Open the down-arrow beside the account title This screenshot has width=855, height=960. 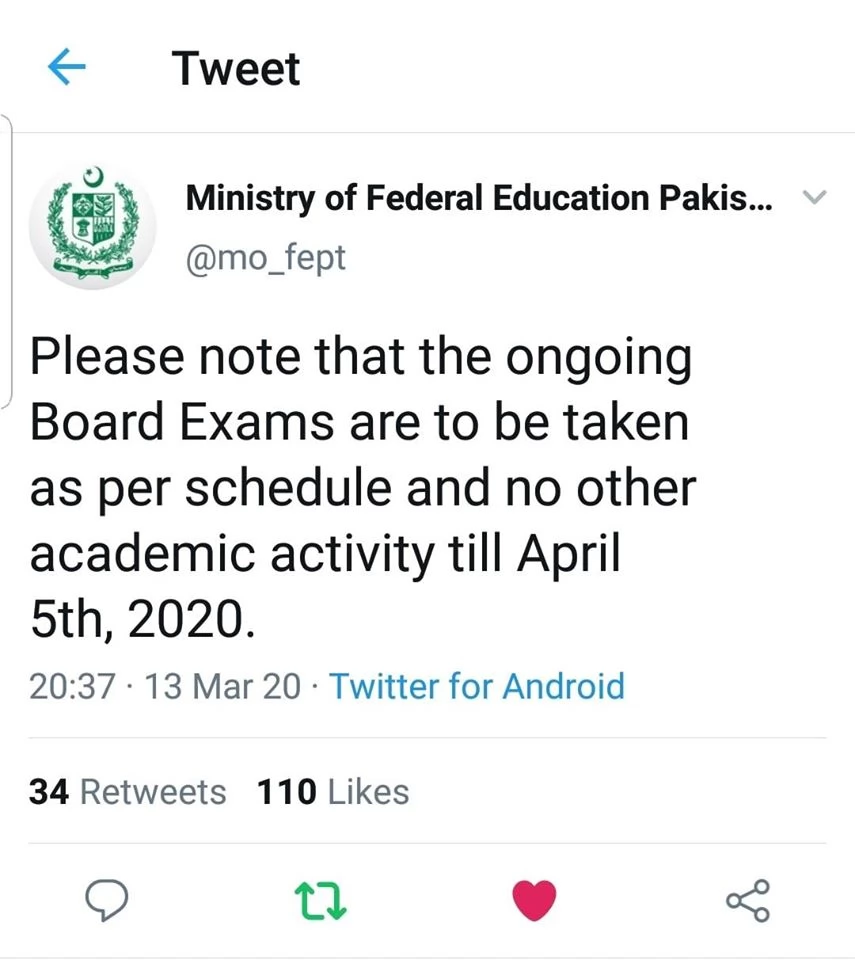click(817, 197)
